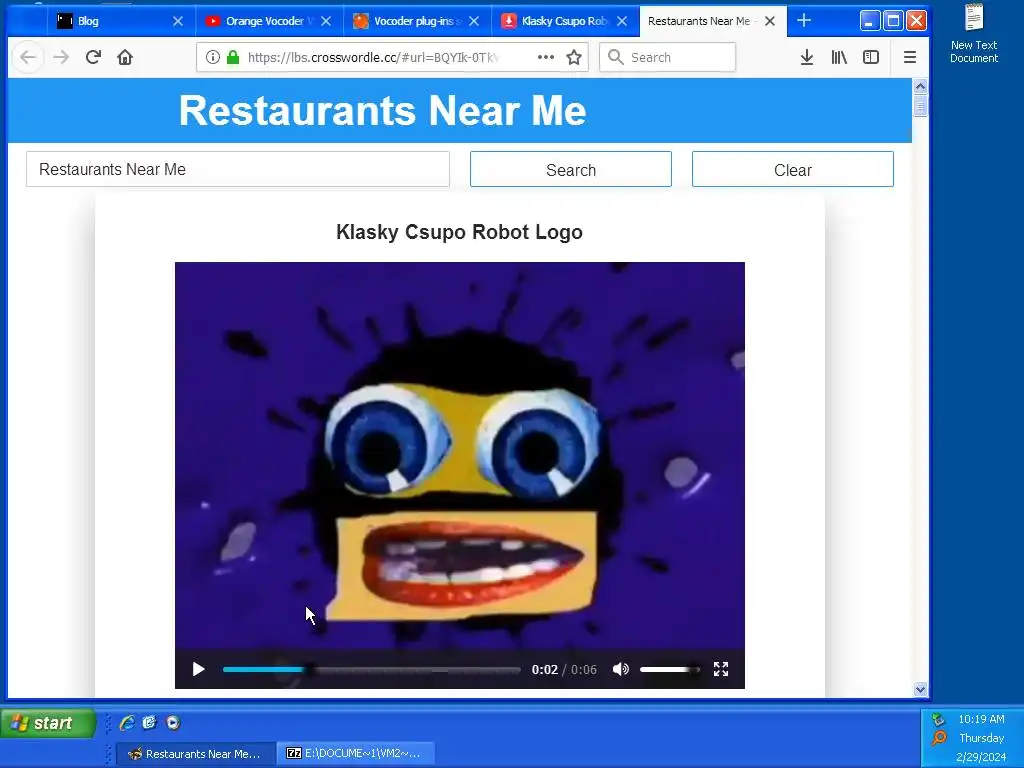Click the page Search button

pos(571,169)
